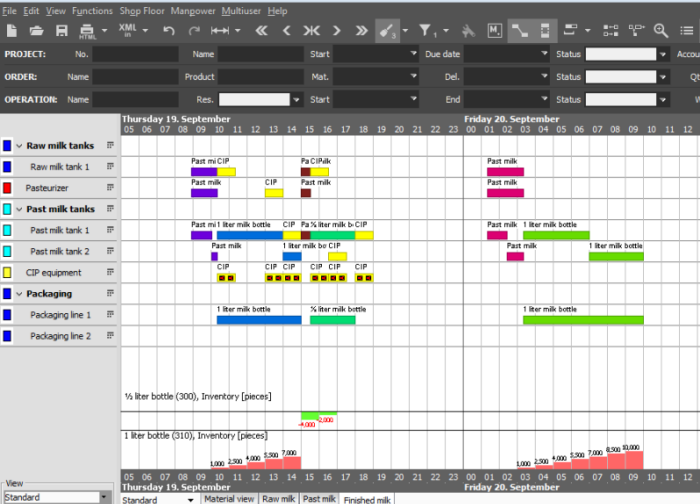The height and width of the screenshot is (504, 700).
Task: Click the network structure view icon
Action: coord(611,31)
